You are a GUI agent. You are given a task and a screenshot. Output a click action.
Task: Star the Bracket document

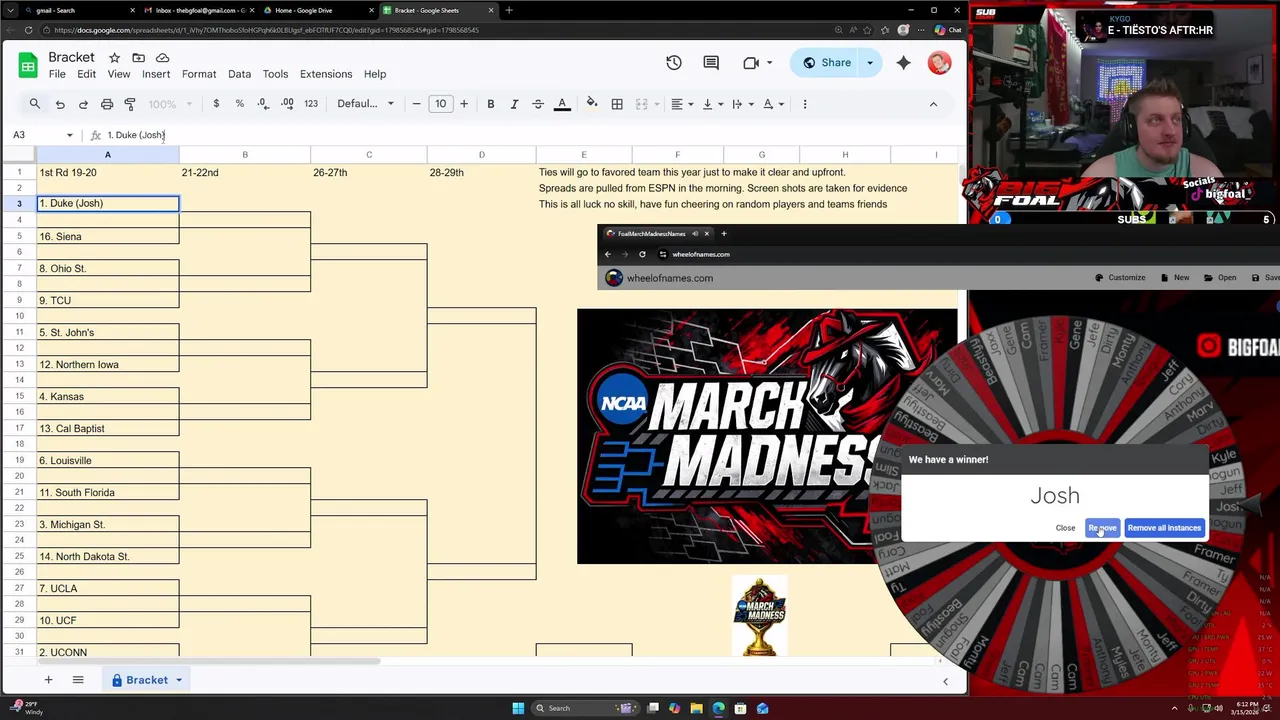point(114,58)
